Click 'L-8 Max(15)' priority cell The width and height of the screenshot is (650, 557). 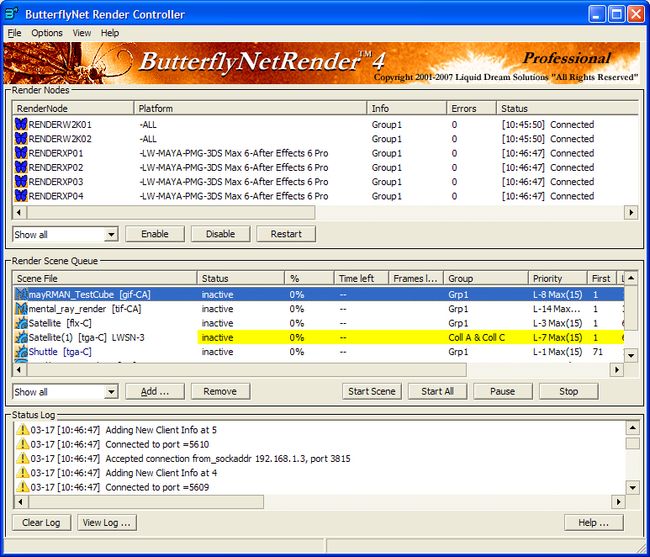[x=558, y=295]
